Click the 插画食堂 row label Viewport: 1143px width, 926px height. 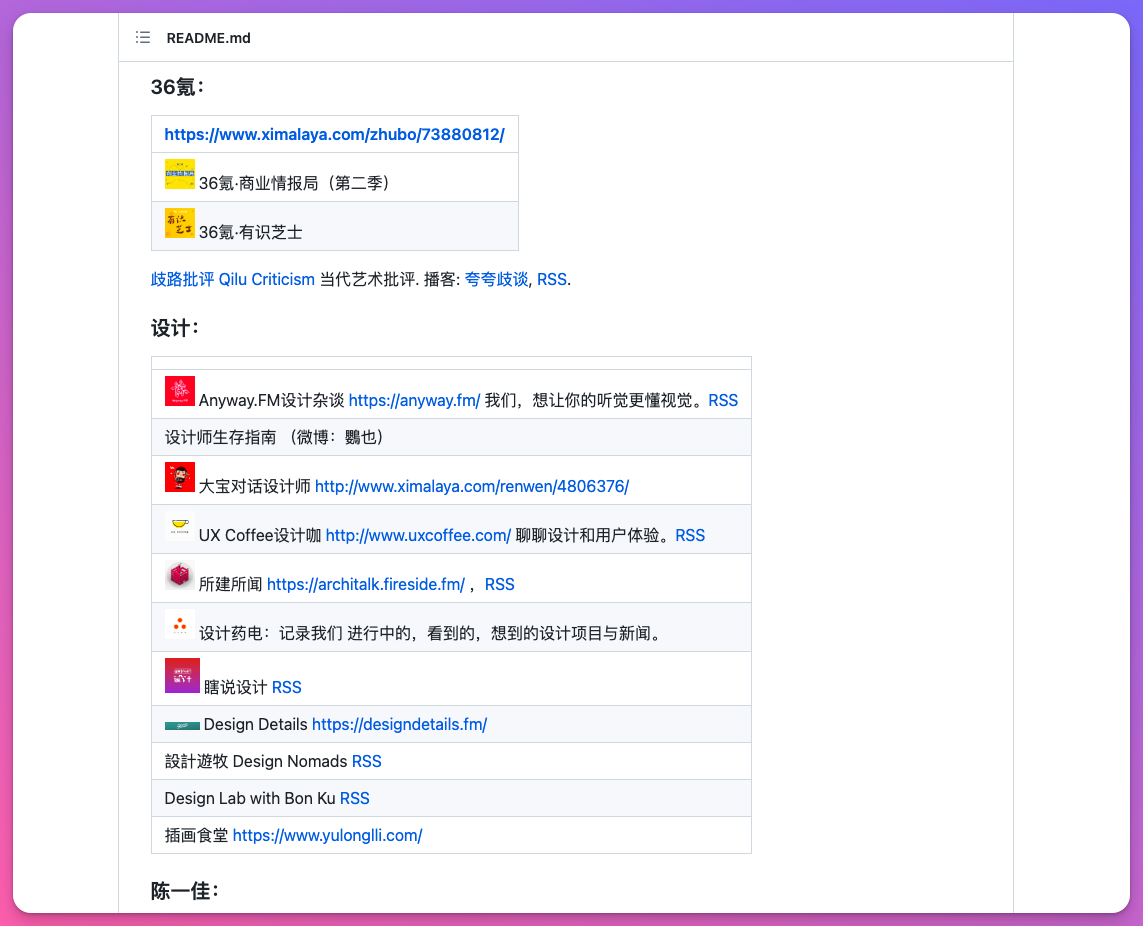click(x=196, y=836)
